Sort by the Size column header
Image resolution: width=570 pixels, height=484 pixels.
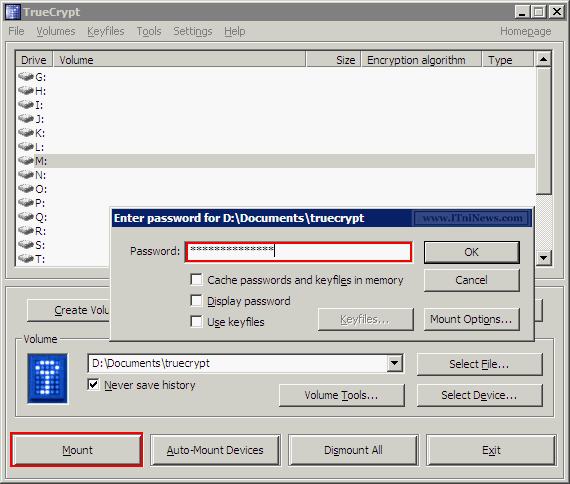click(x=333, y=60)
